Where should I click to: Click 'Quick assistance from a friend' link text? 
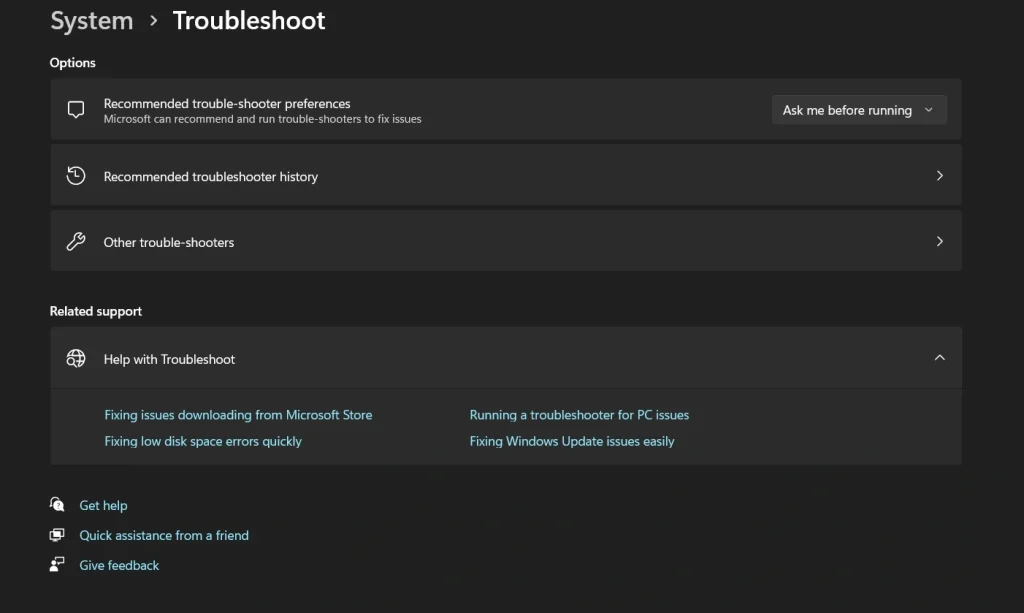pos(164,536)
